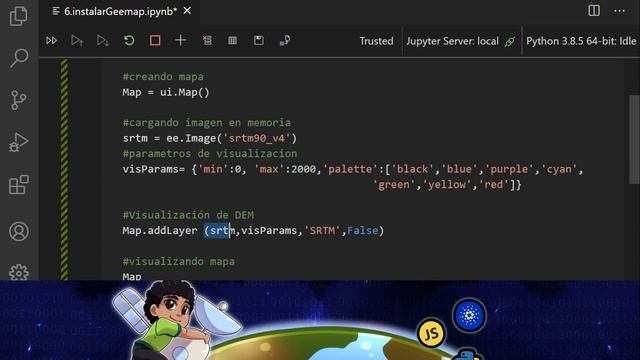The width and height of the screenshot is (640, 360).
Task: Open the Explorer view in activity bar
Action: point(19,16)
